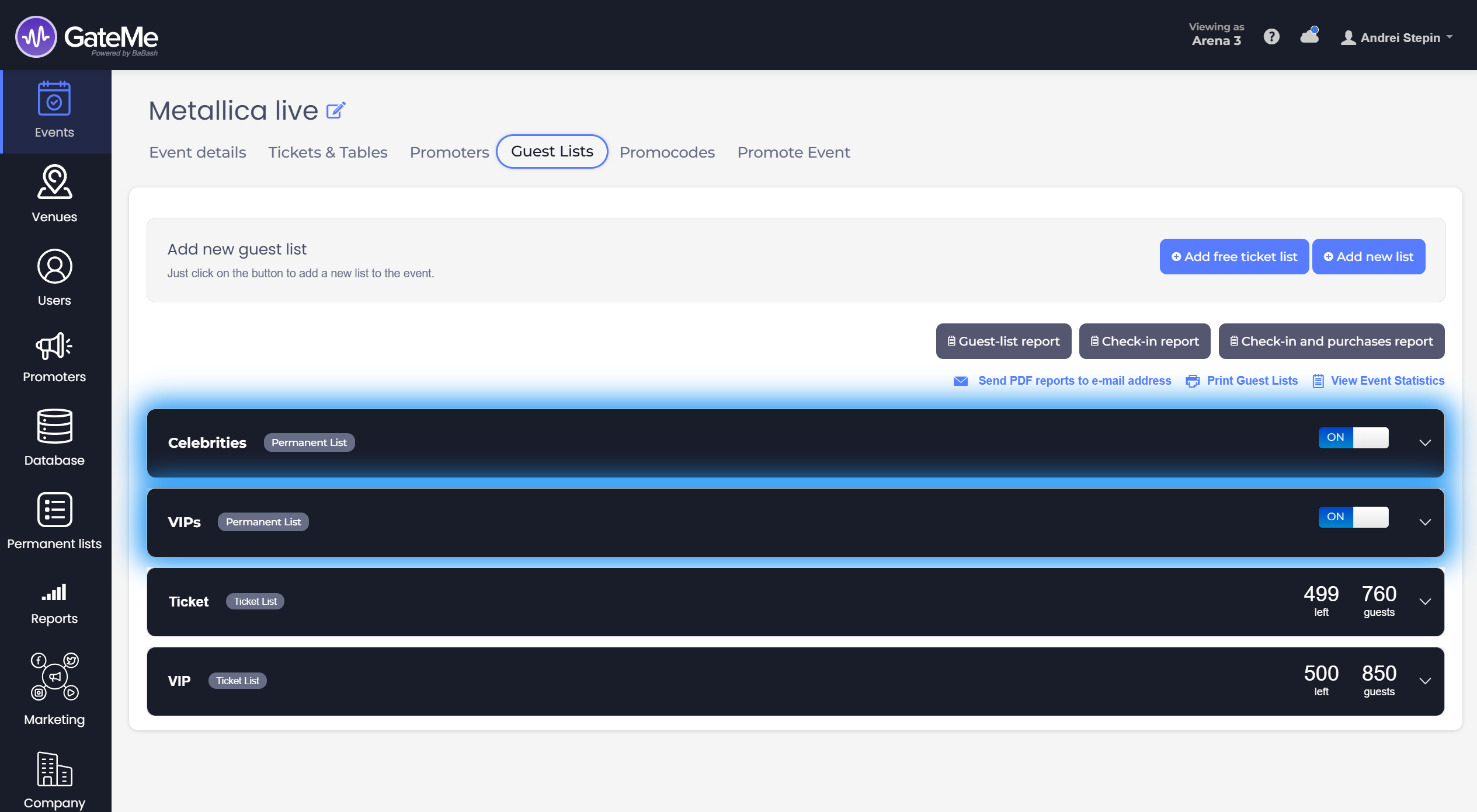Click printer icon beside Print Guest Lists

(x=1193, y=381)
